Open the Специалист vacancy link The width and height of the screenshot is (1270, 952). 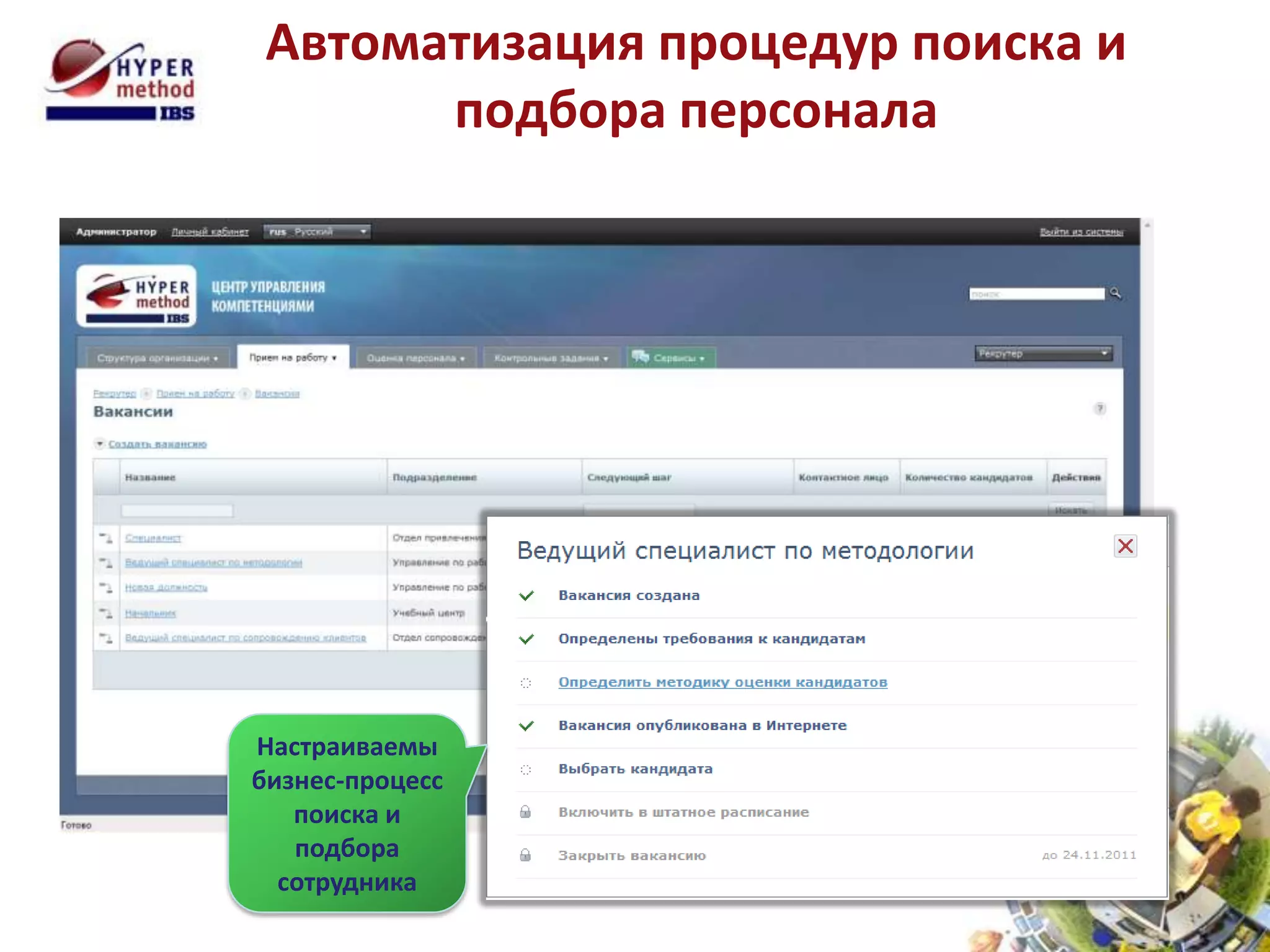tap(153, 538)
